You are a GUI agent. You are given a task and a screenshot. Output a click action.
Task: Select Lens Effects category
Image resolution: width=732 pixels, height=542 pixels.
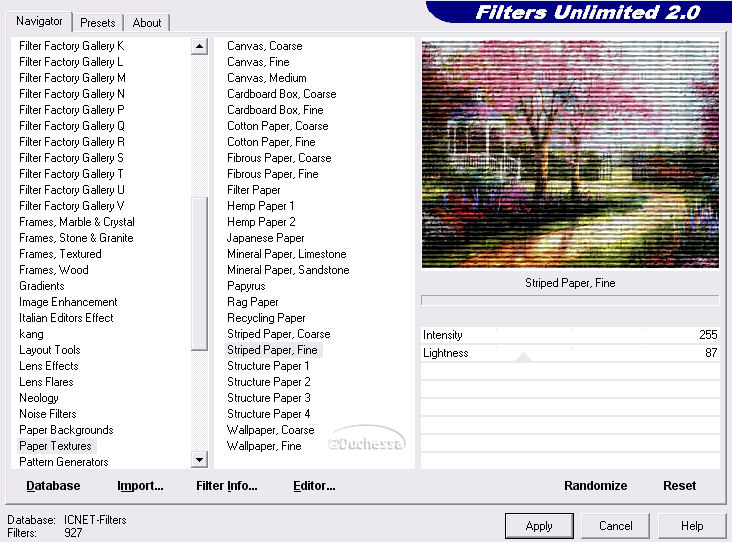coord(49,366)
